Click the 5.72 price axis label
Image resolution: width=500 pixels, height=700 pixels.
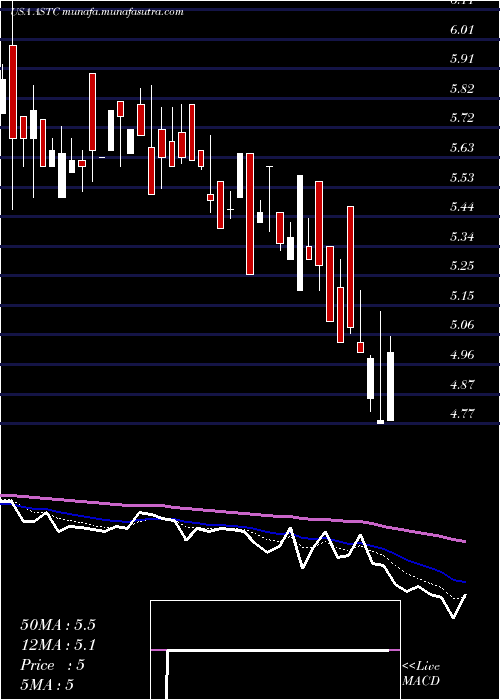click(x=462, y=118)
